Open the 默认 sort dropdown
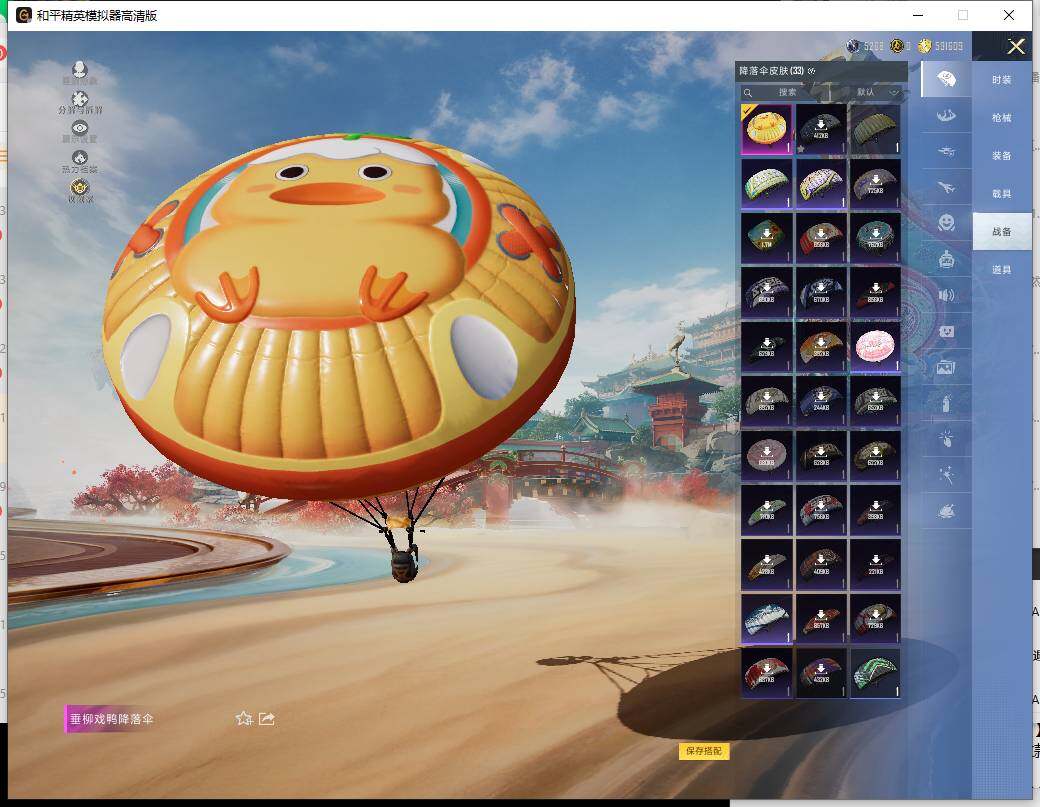1040x807 pixels. click(878, 92)
